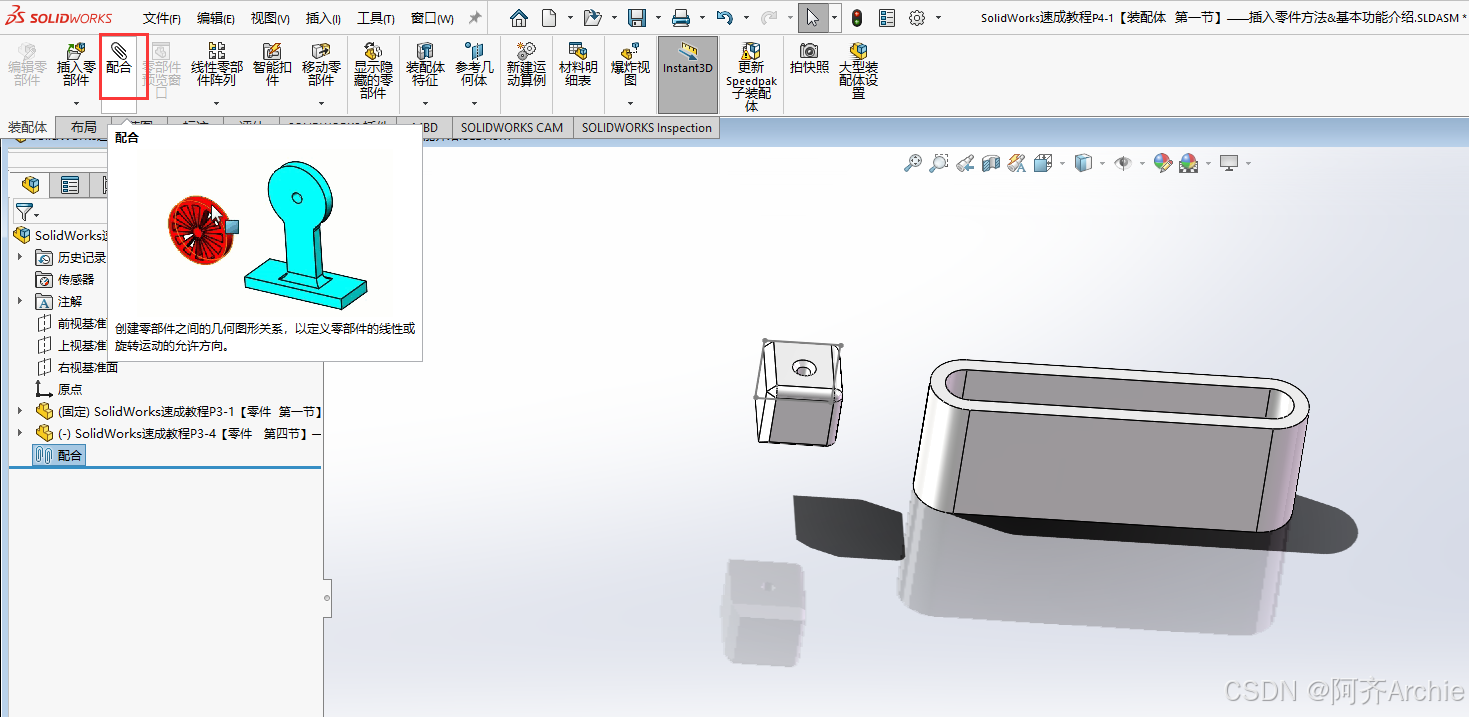Image resolution: width=1469 pixels, height=717 pixels.
Task: Click the Insert Components (插入零部件) icon
Action: [76, 51]
